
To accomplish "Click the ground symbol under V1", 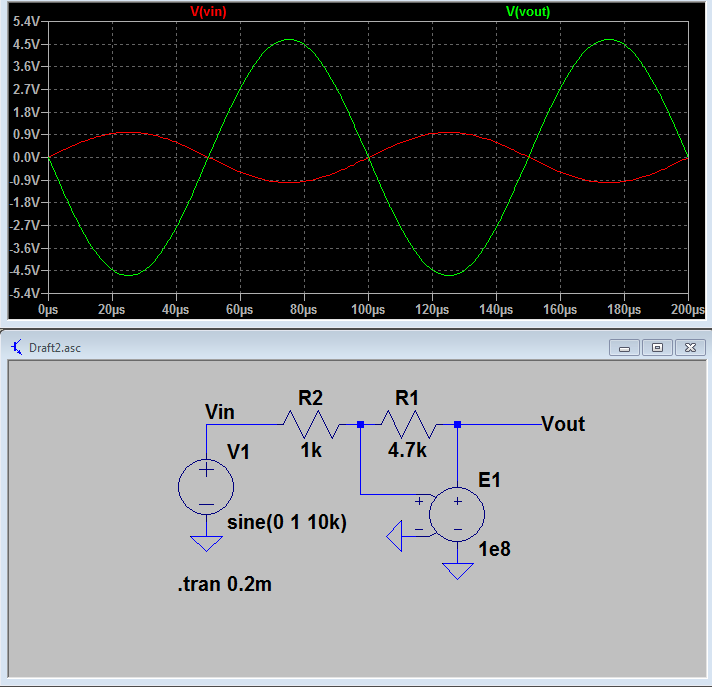I will pos(206,544).
